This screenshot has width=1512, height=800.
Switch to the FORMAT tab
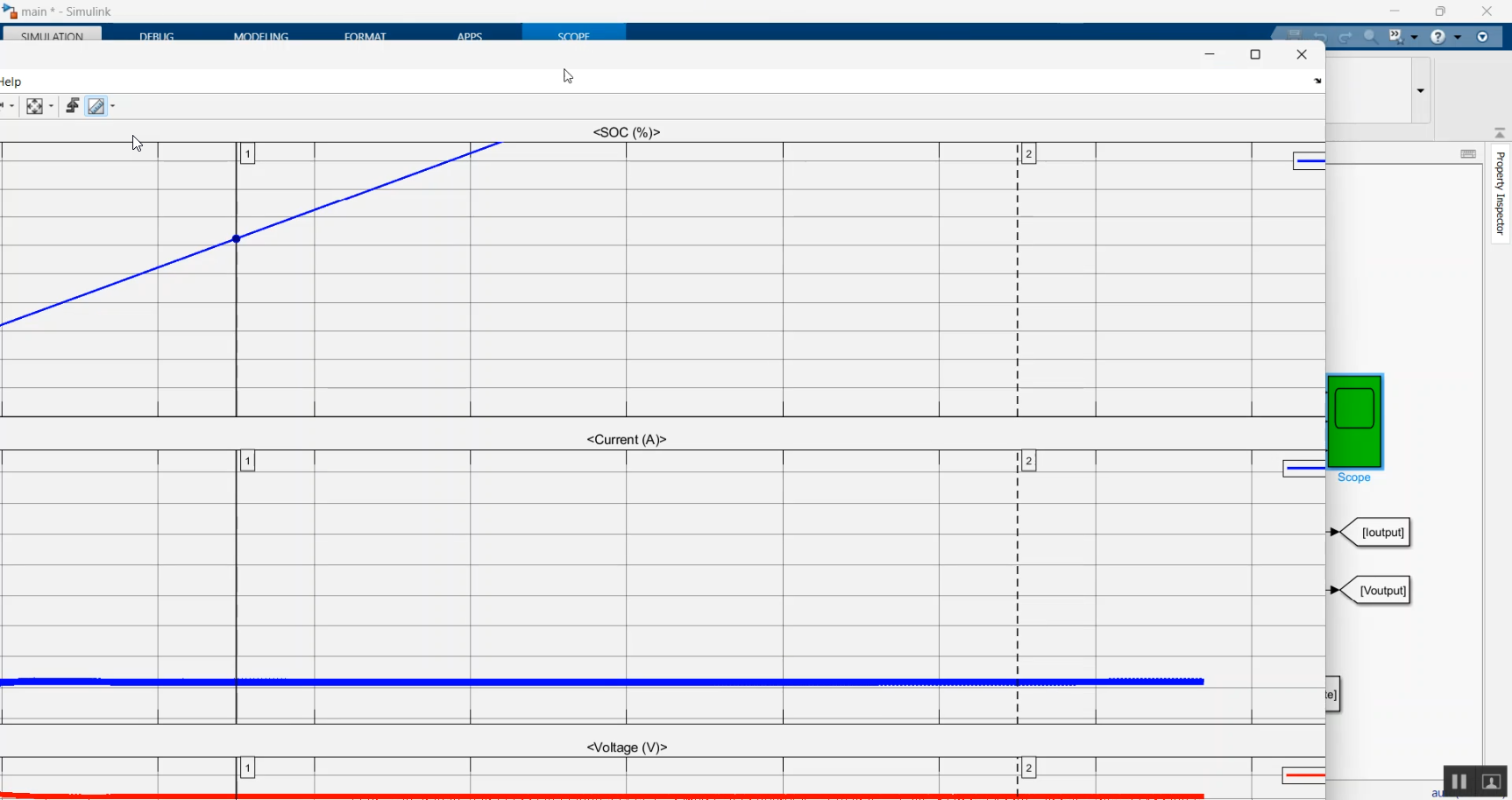[366, 36]
